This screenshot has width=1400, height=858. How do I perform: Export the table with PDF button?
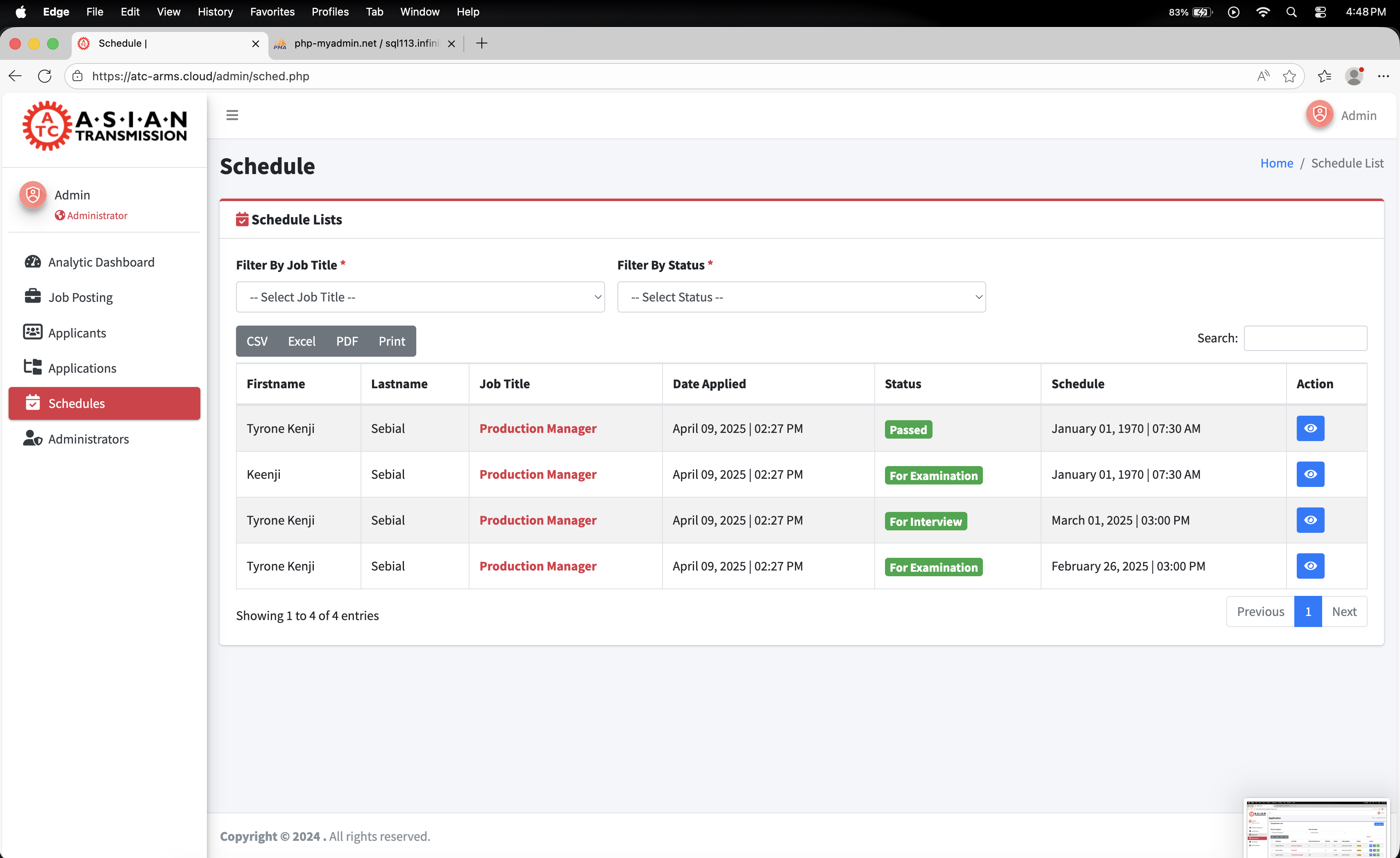347,341
